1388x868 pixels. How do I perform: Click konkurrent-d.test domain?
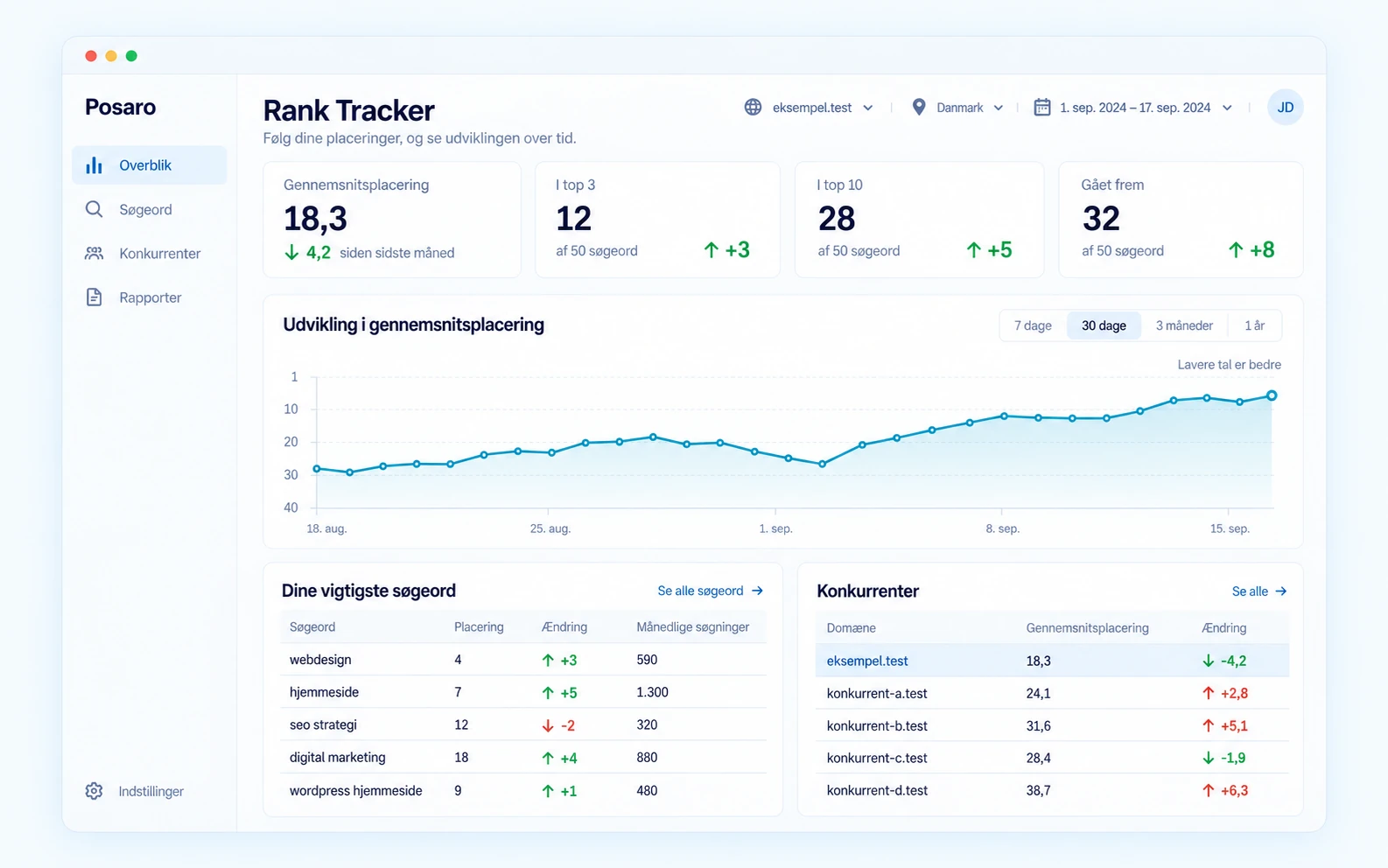(x=877, y=790)
